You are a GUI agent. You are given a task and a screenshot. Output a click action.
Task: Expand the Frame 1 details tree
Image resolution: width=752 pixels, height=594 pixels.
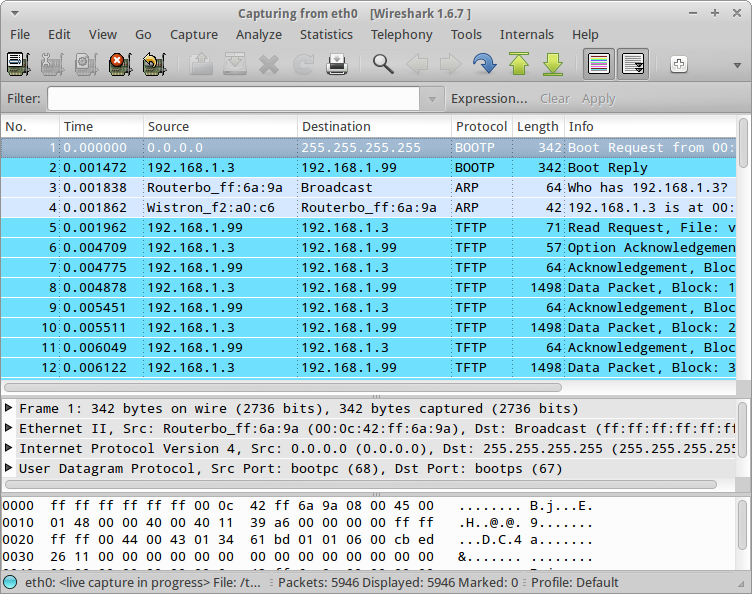tap(8, 408)
